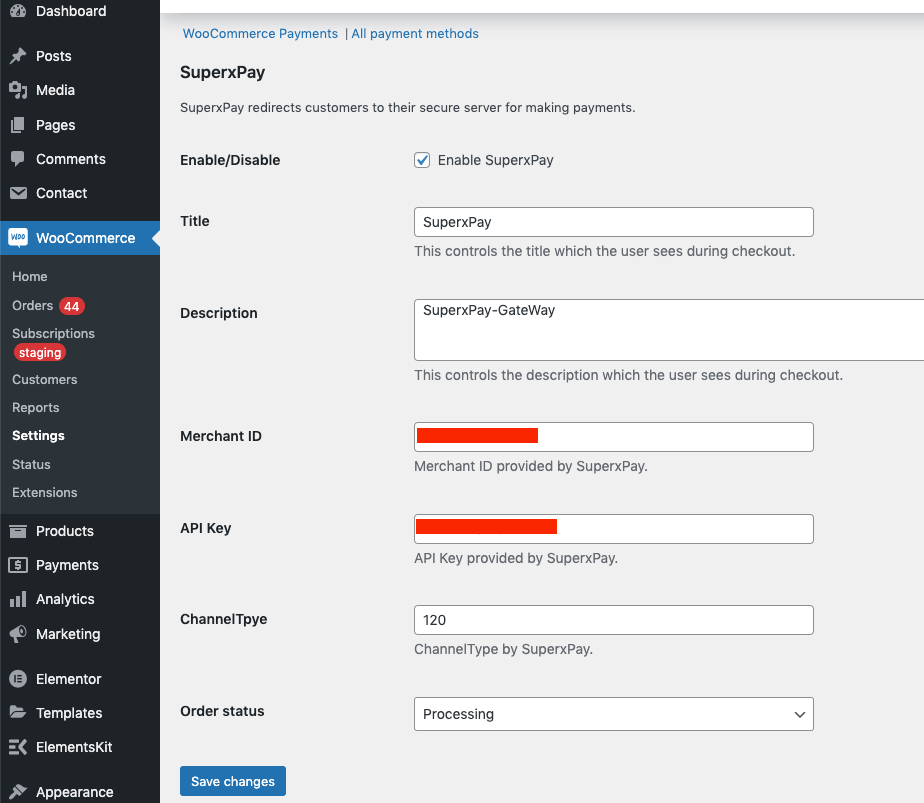Click 'Merchant ID provided by SuperxPay.' help text

click(x=531, y=466)
